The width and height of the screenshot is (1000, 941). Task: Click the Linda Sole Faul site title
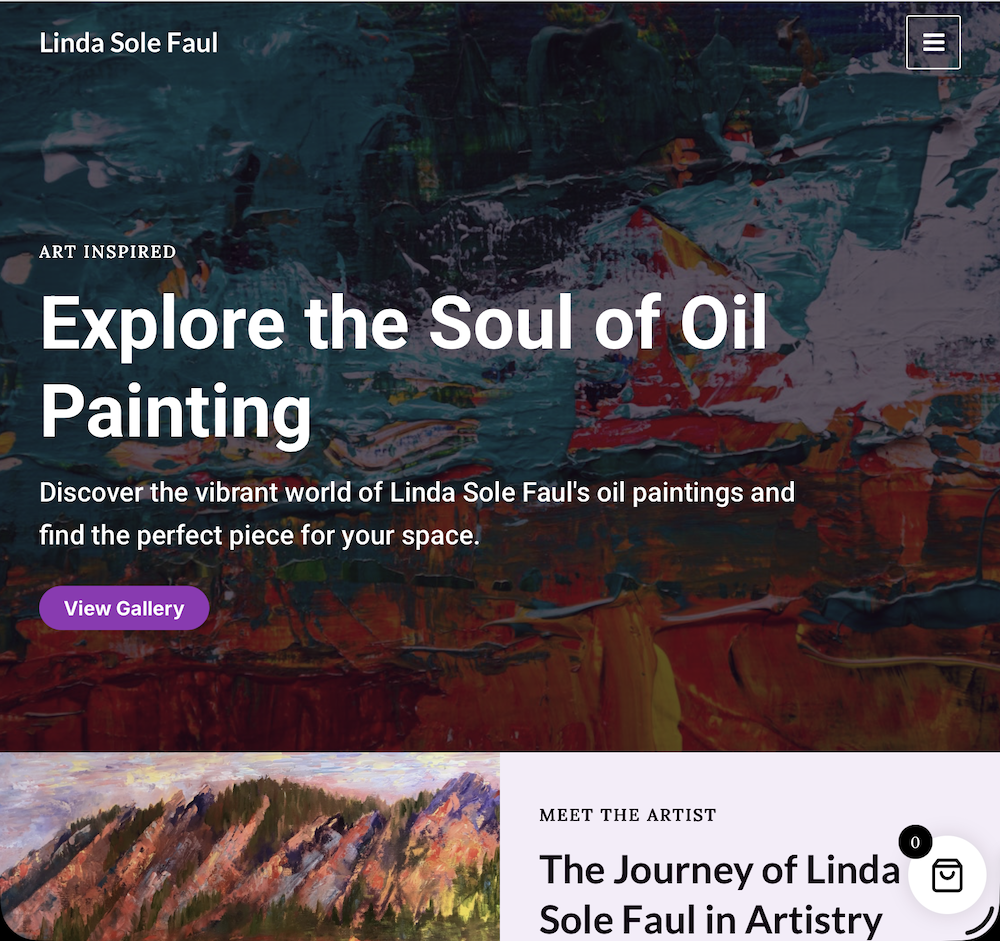point(129,43)
